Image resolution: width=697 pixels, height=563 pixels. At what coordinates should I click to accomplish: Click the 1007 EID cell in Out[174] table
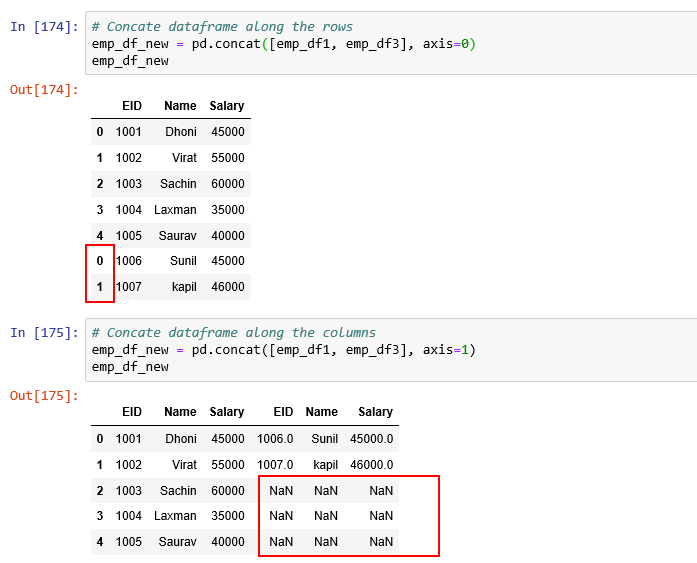point(129,287)
